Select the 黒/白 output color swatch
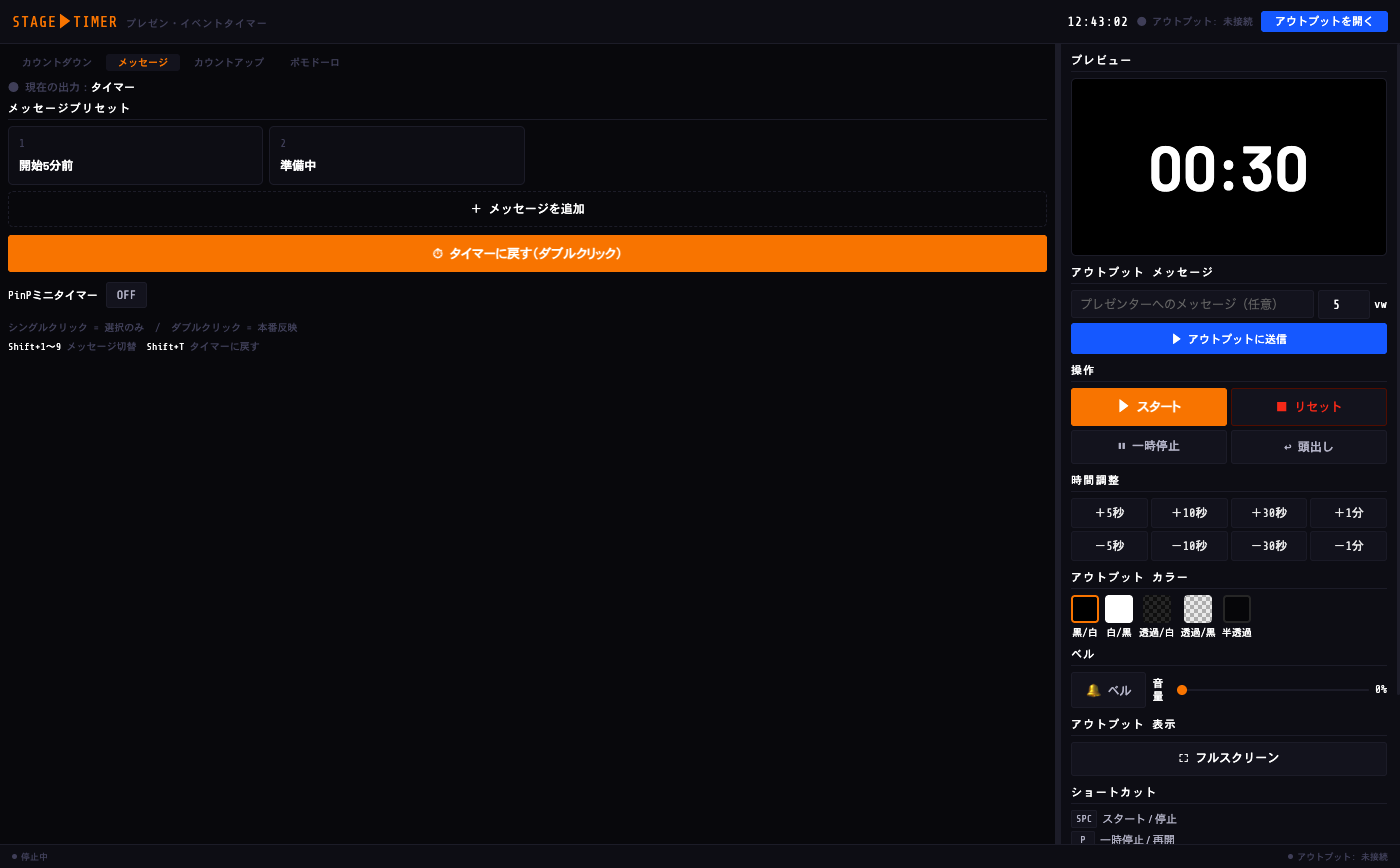Viewport: 1400px width, 868px height. pos(1085,609)
